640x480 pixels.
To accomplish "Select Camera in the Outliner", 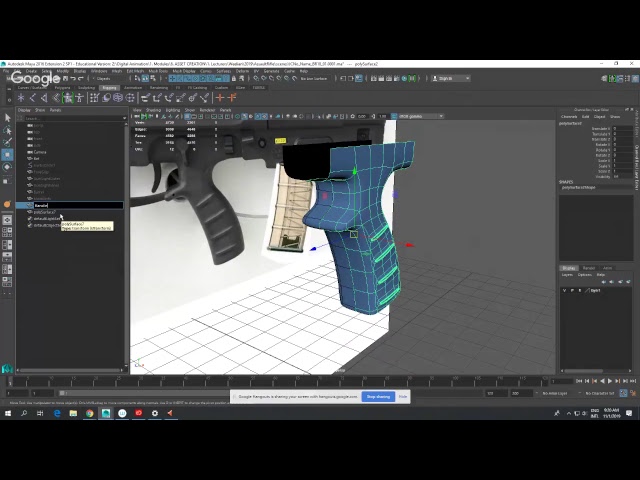I will (x=40, y=152).
